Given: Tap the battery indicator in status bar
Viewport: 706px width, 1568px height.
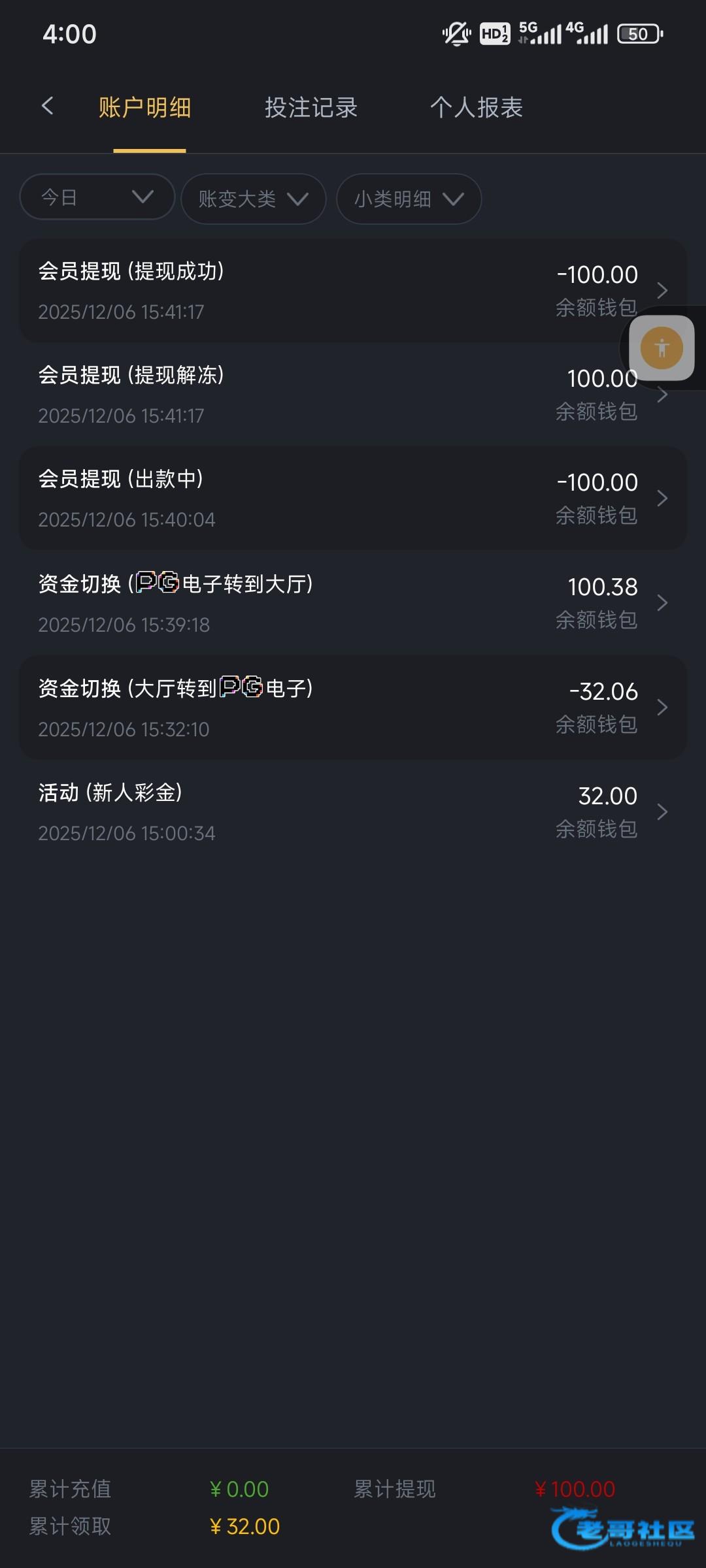Looking at the screenshot, I should (640, 34).
